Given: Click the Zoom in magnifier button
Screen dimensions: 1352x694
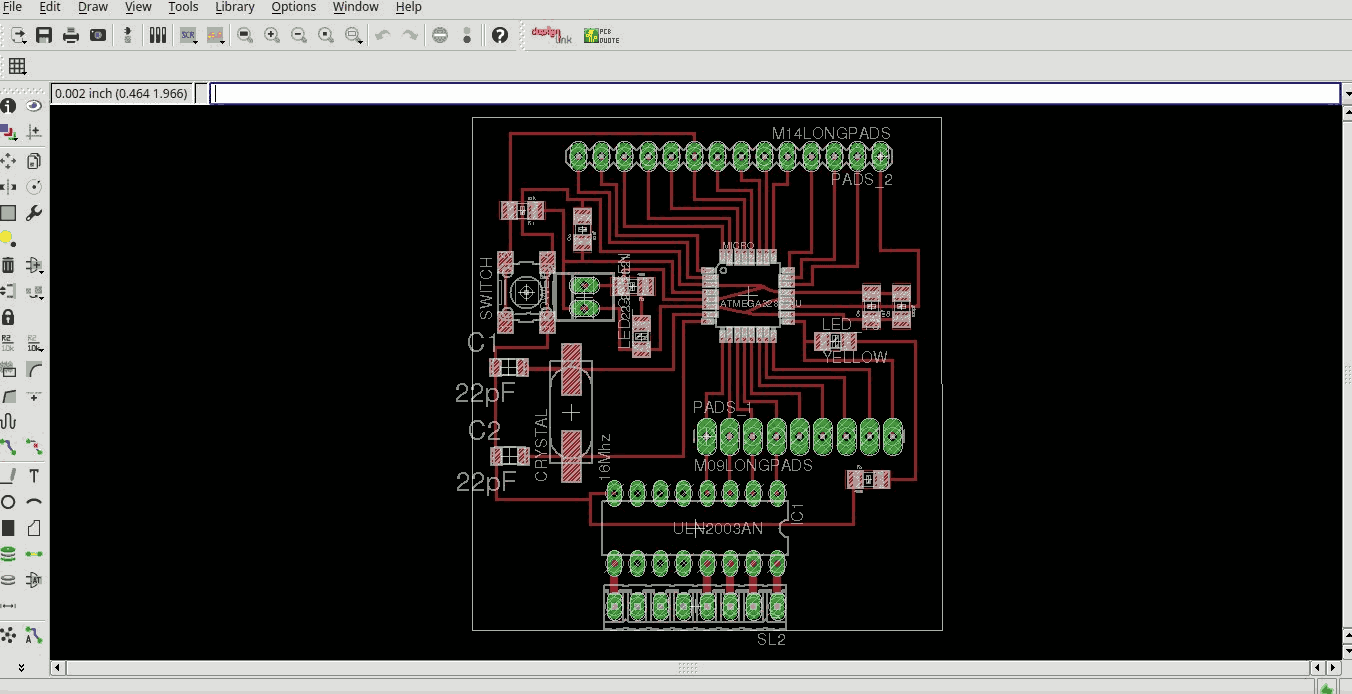Looking at the screenshot, I should tap(272, 35).
